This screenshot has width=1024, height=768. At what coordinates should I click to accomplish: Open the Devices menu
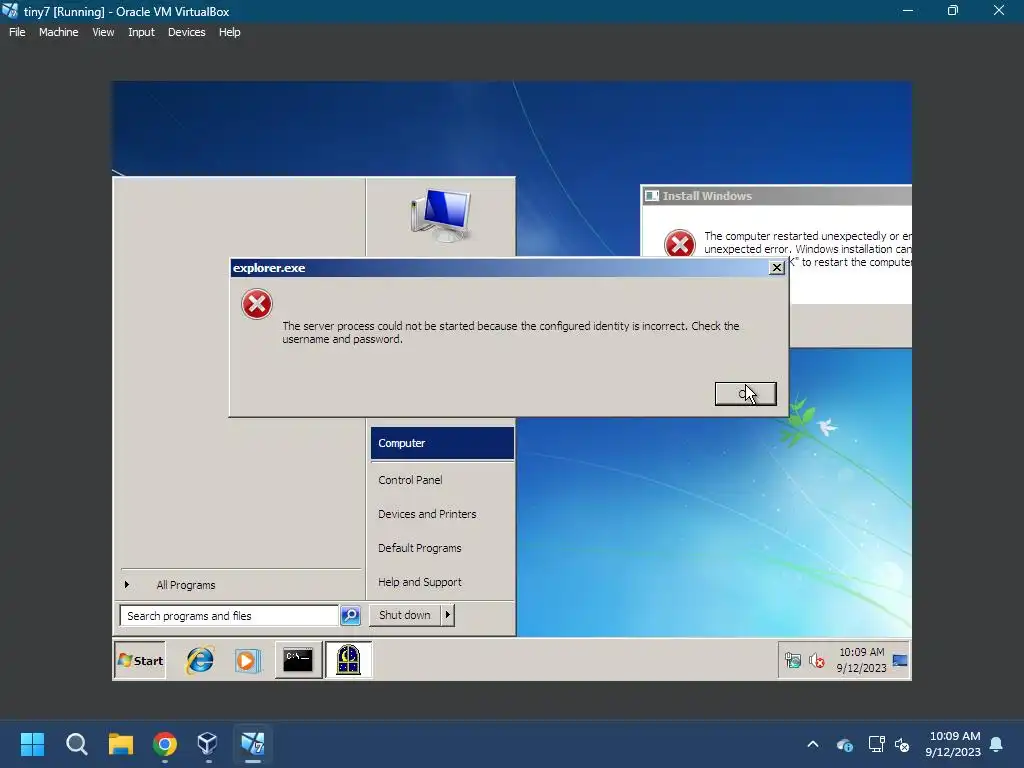[187, 32]
